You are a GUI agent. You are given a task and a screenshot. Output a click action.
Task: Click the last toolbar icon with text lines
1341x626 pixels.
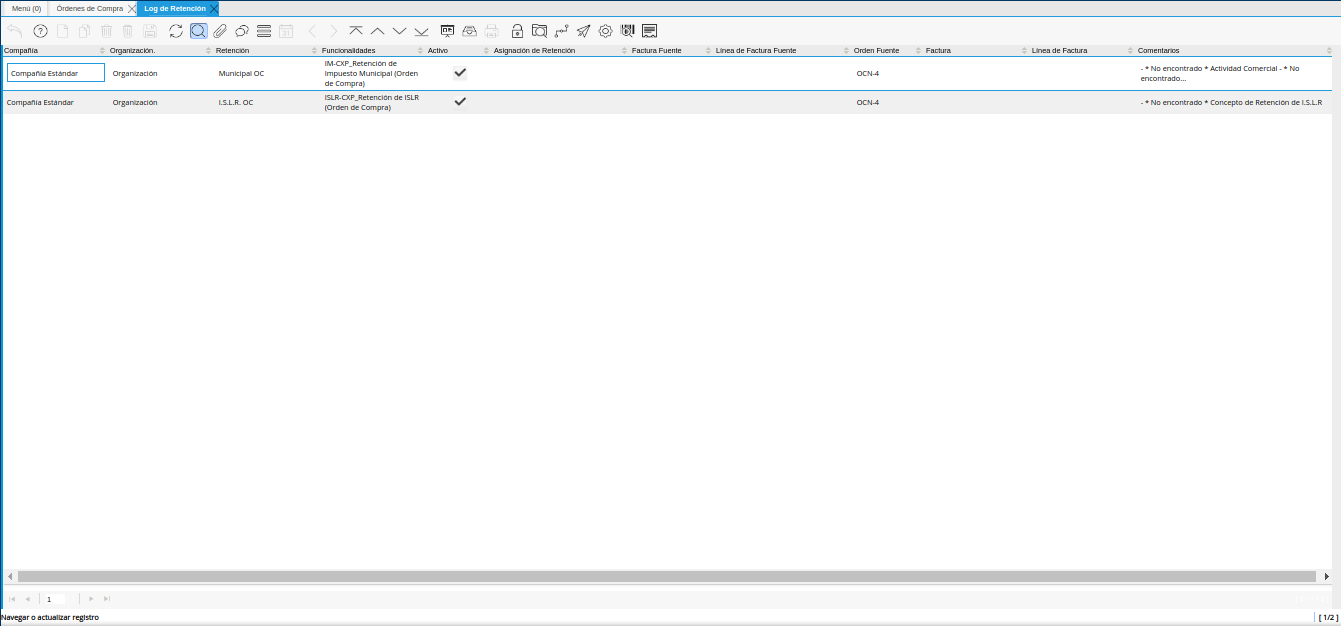tap(649, 31)
